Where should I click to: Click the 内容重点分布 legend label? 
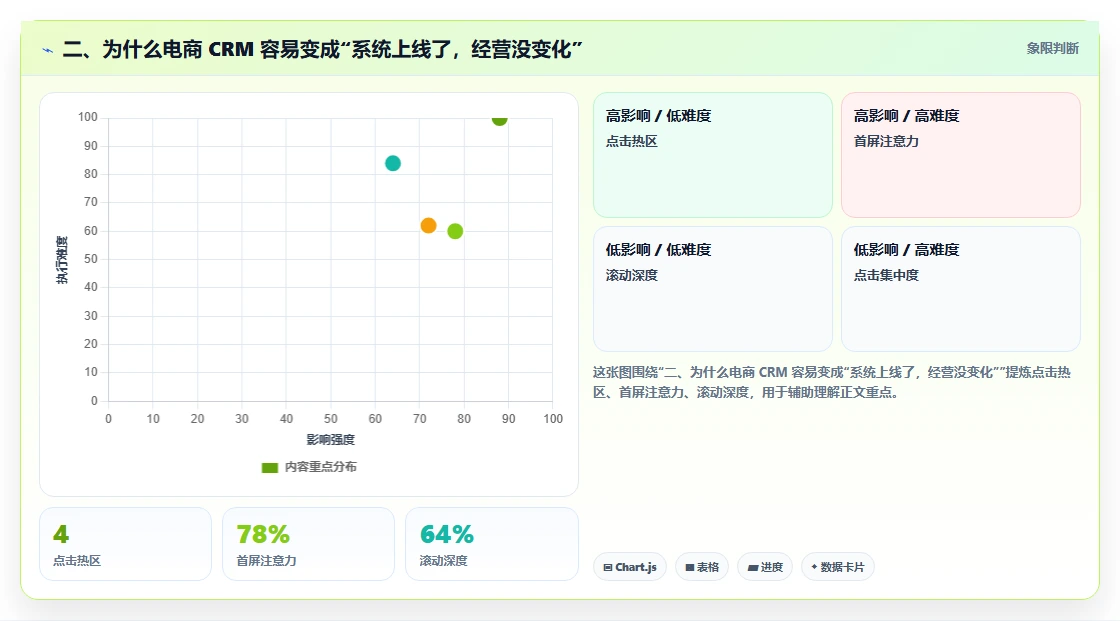tap(320, 467)
